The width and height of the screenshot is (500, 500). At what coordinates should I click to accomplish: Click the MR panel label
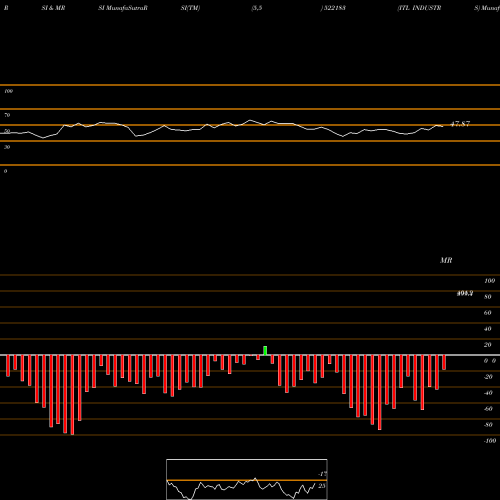click(446, 260)
